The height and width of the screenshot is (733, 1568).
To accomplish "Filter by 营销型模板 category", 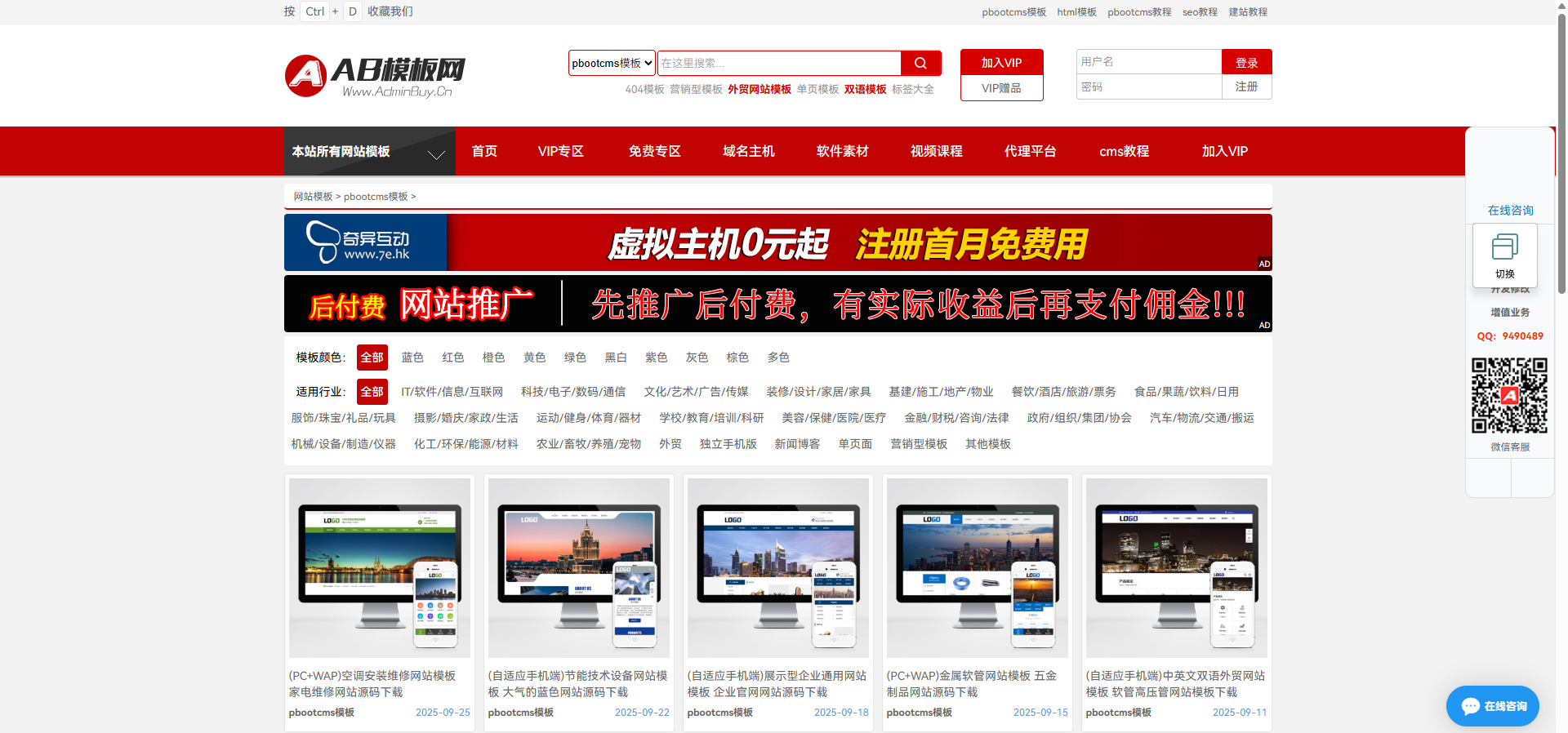I will point(919,444).
